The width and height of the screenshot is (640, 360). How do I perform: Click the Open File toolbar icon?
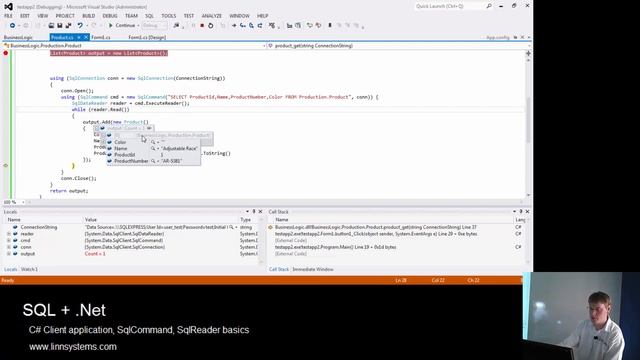point(51,25)
